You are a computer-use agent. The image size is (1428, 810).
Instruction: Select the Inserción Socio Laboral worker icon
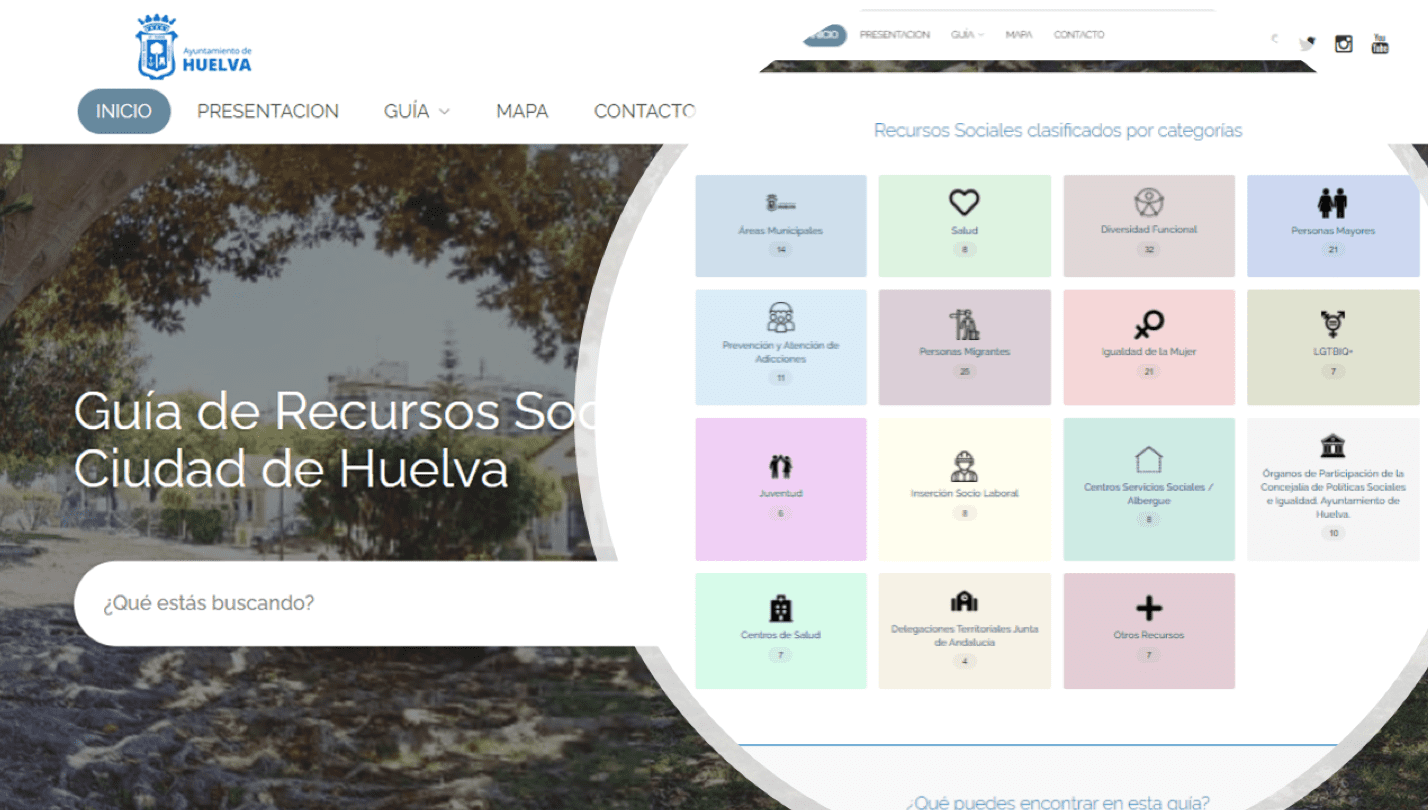(x=964, y=465)
